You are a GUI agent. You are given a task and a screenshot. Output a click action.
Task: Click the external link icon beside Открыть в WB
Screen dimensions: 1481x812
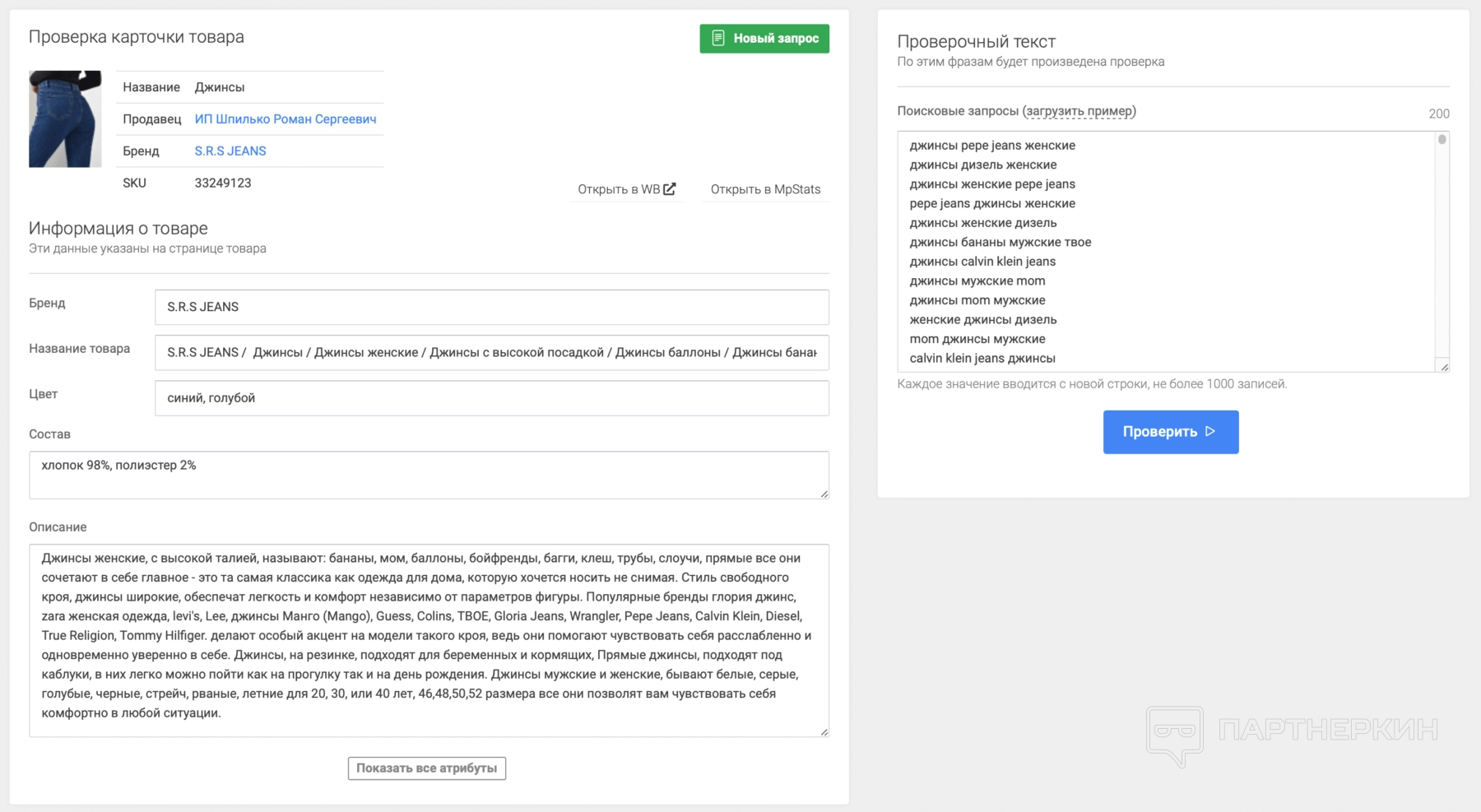[x=670, y=189]
